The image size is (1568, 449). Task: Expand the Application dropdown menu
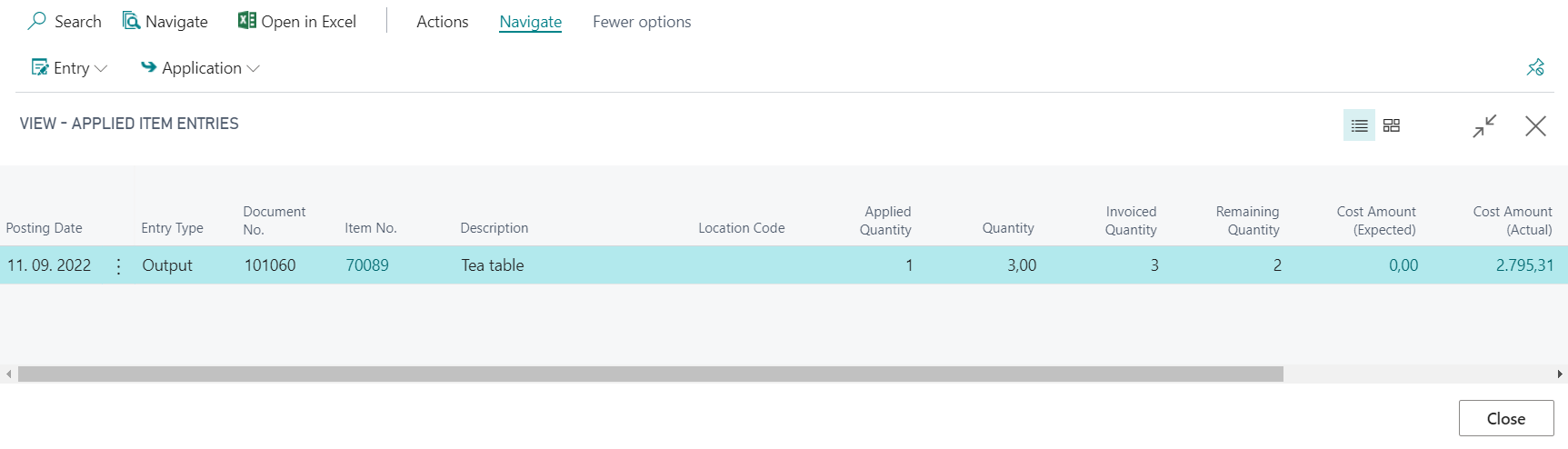[200, 68]
